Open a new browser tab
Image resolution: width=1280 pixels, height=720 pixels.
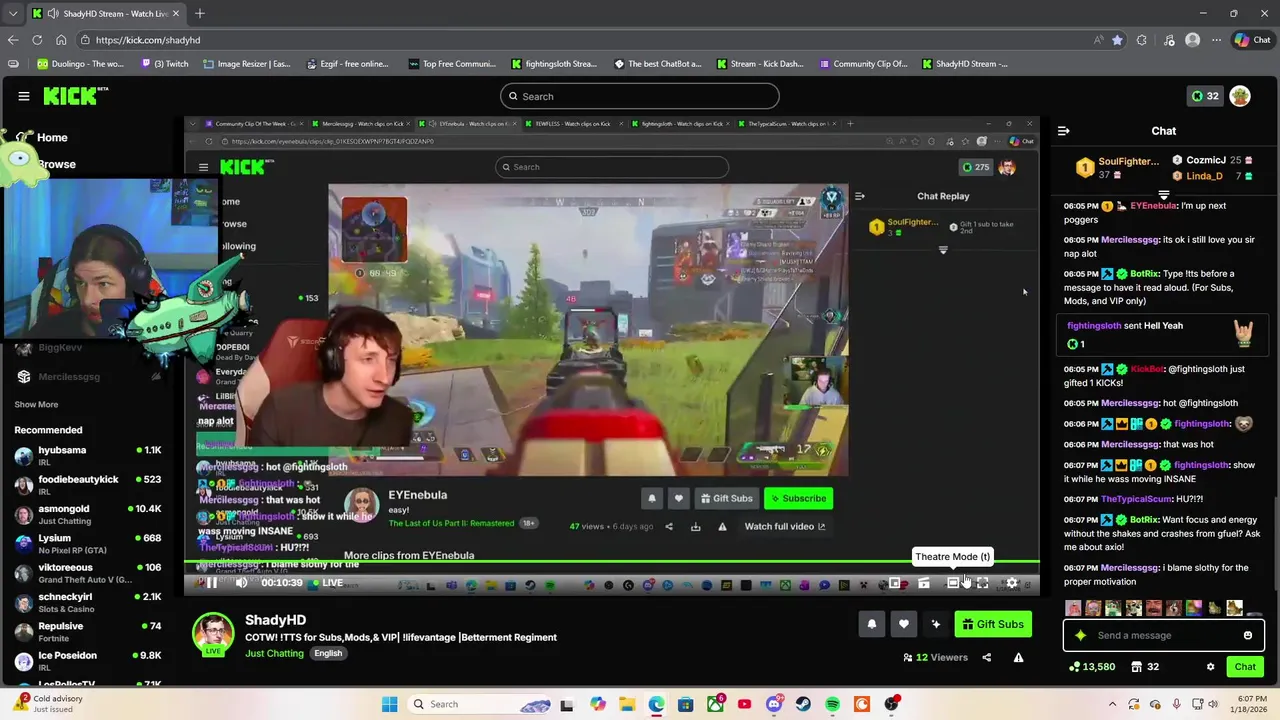(200, 14)
